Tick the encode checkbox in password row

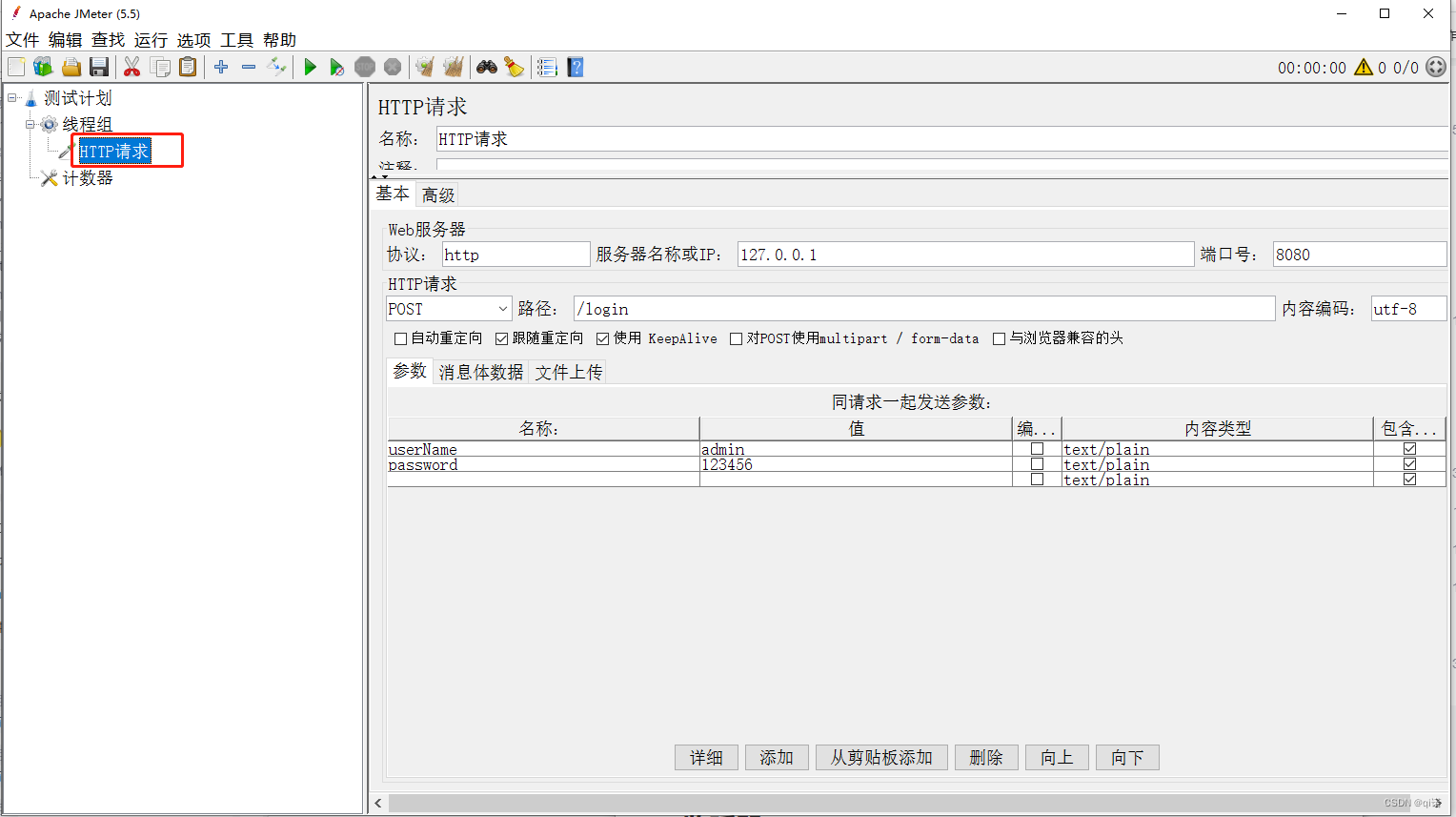[1037, 464]
